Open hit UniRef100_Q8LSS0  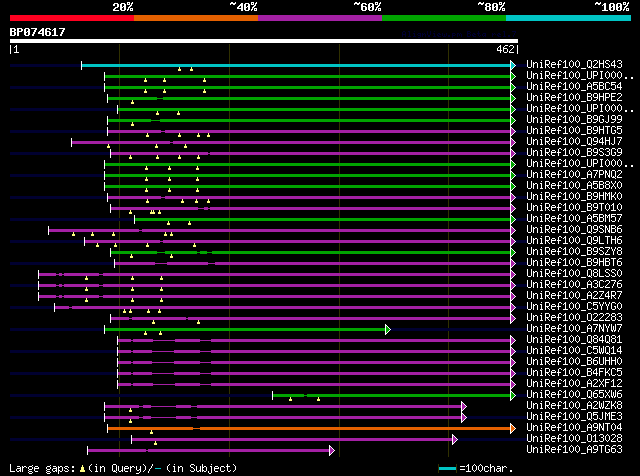pos(574,274)
